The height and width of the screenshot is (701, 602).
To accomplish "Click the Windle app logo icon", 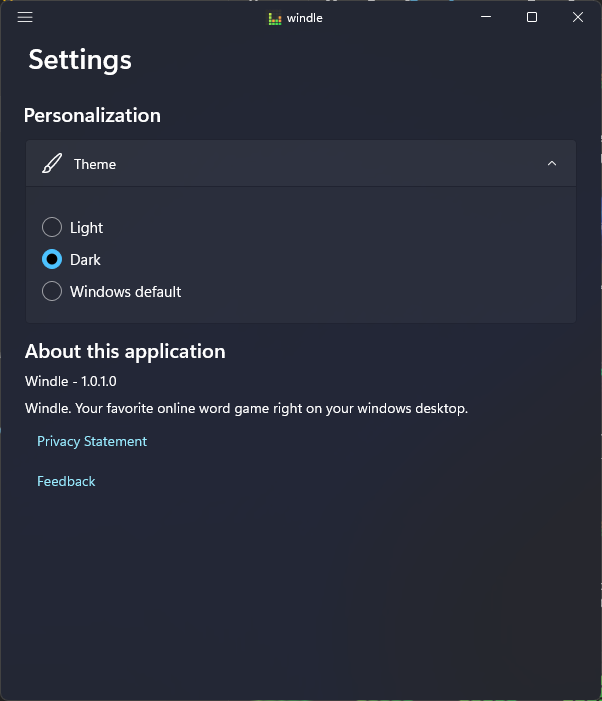I will point(275,18).
